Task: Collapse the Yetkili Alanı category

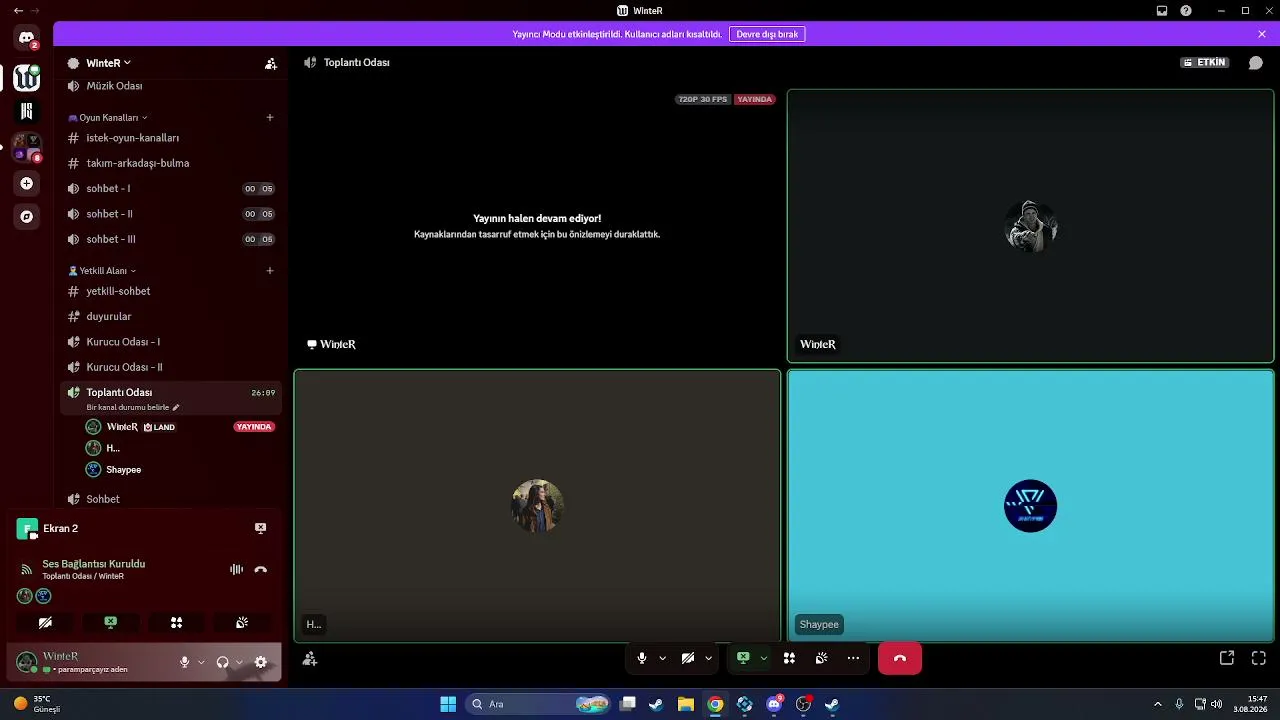Action: pos(102,270)
